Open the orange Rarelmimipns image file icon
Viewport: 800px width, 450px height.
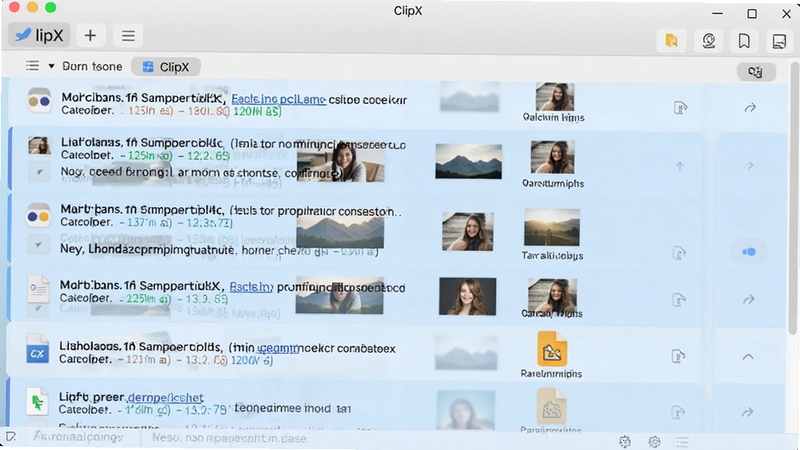click(x=552, y=349)
